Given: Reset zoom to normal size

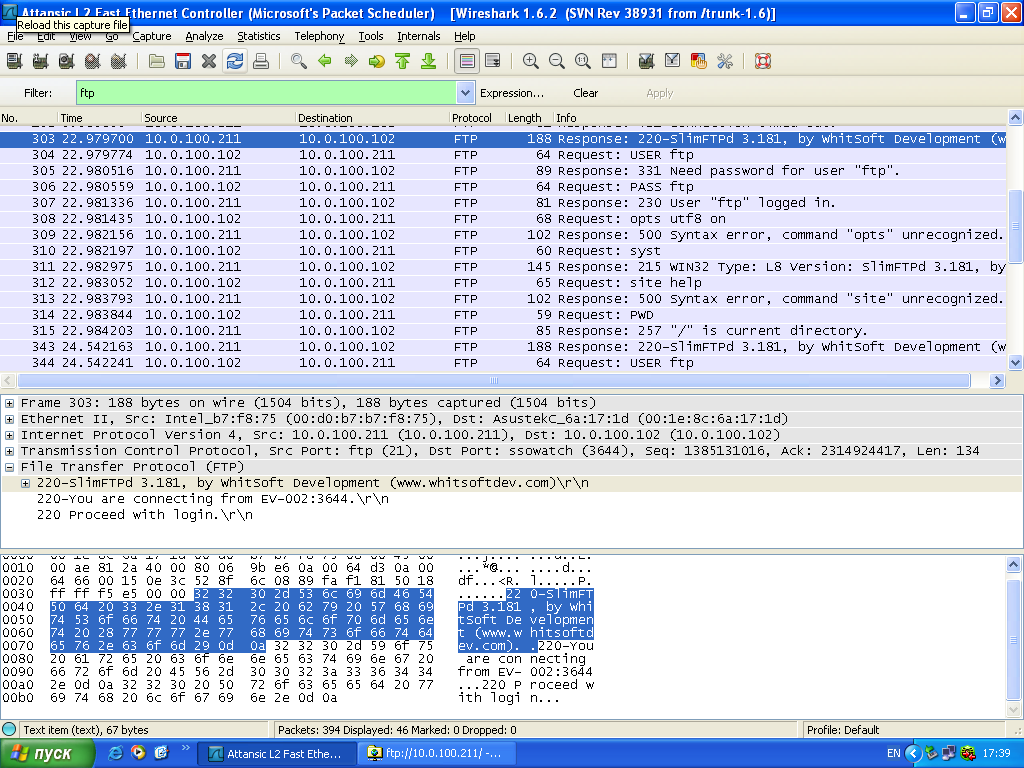Looking at the screenshot, I should [x=583, y=61].
